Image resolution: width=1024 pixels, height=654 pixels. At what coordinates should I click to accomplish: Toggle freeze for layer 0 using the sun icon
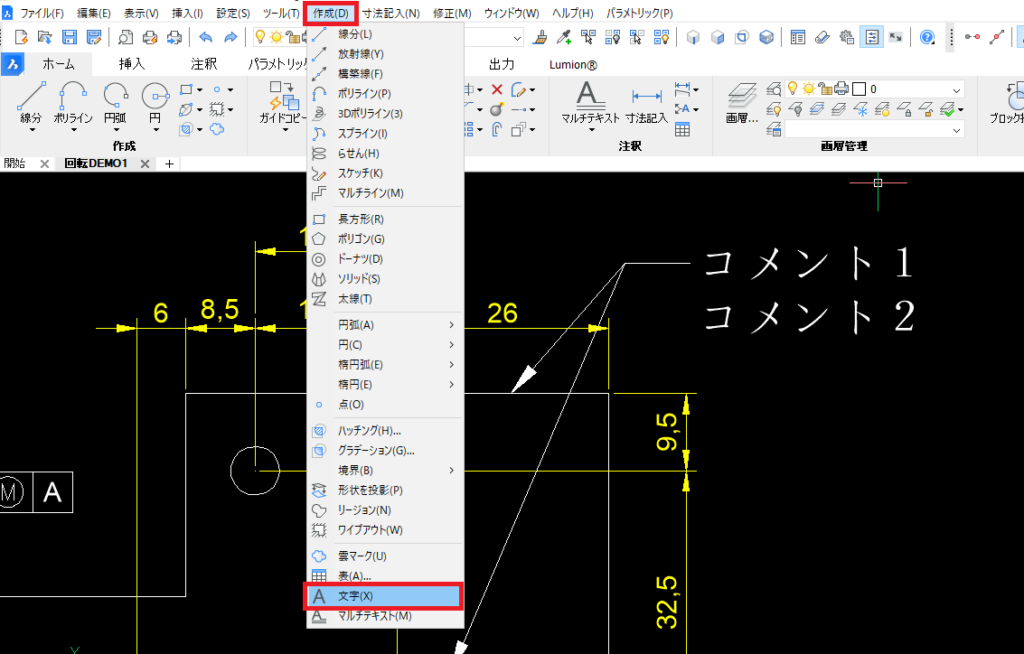807,88
